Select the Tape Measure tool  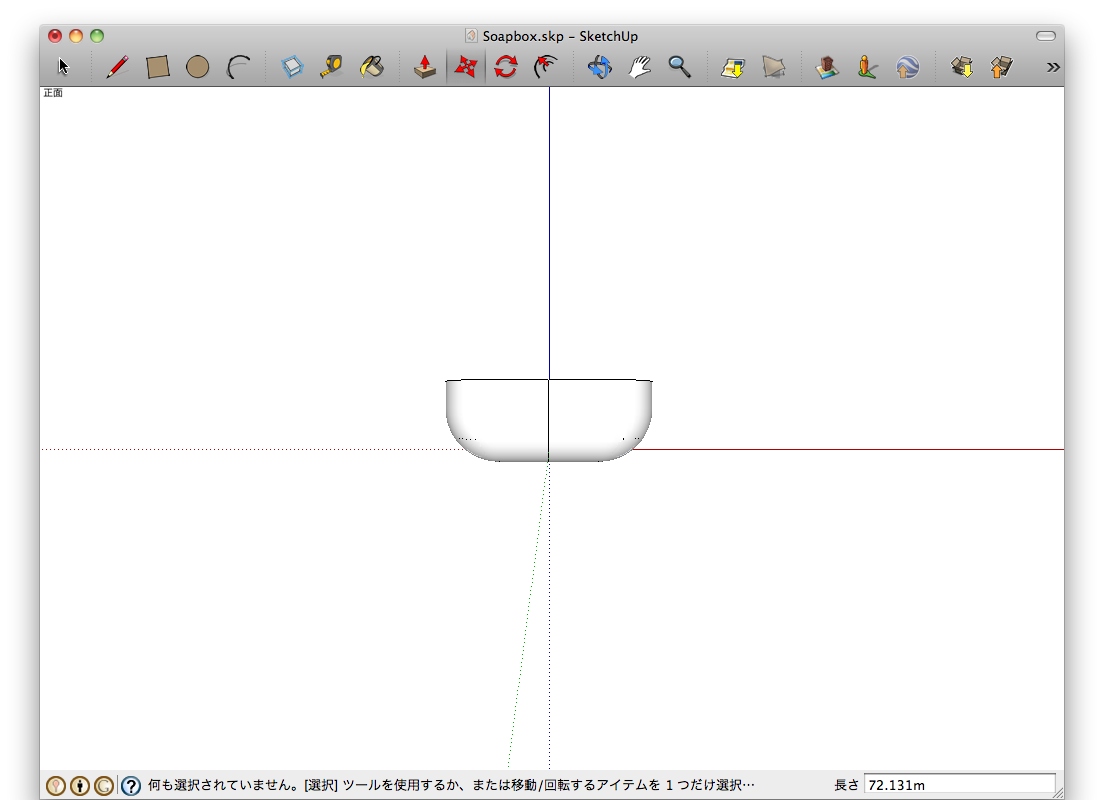pyautogui.click(x=331, y=67)
